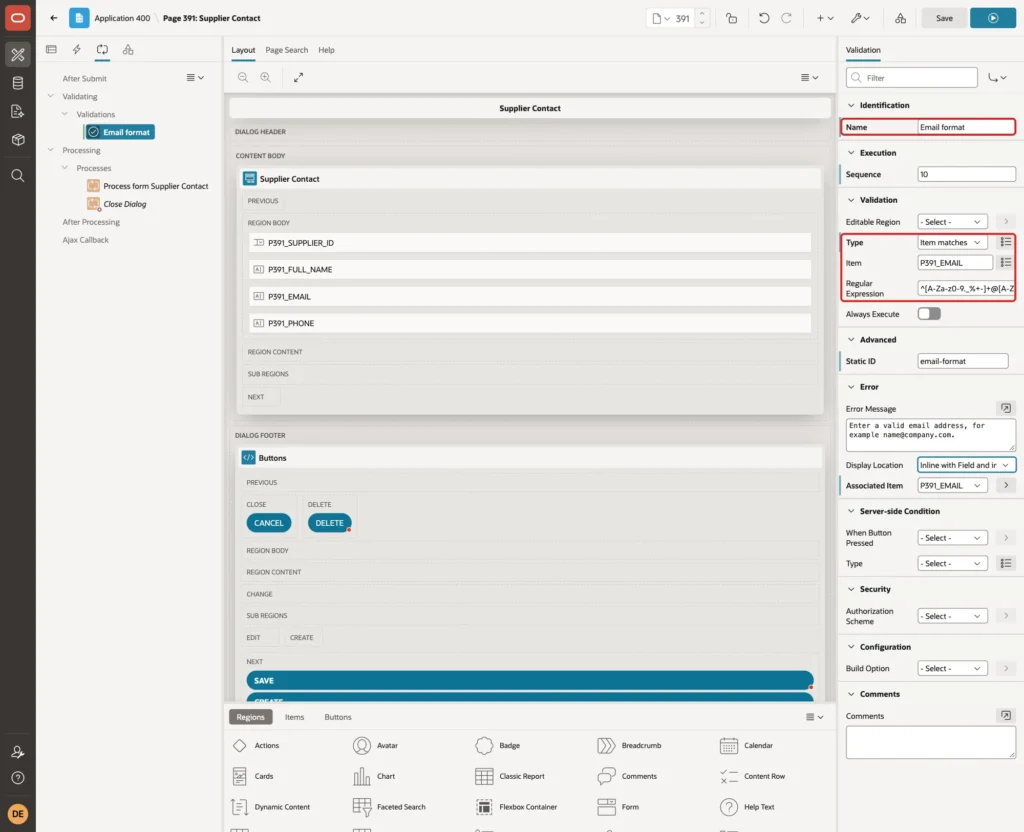
Task: Open Shared Components icon in toolbar
Action: [900, 18]
